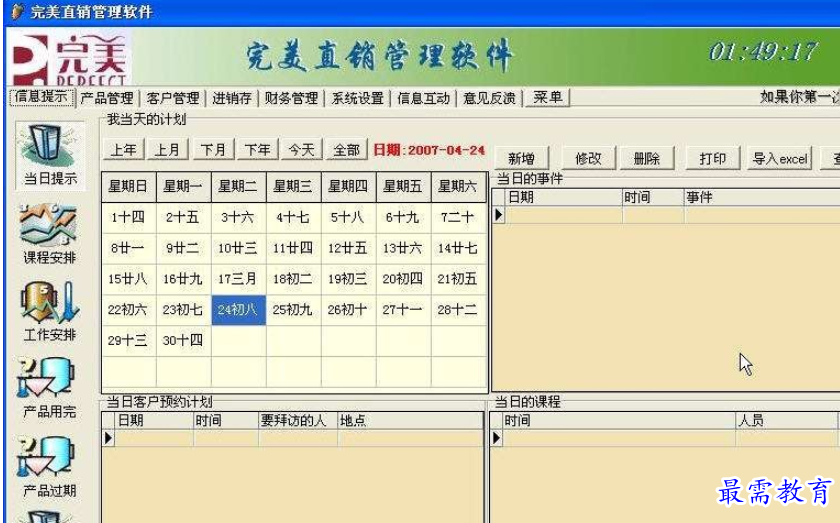The height and width of the screenshot is (523, 840).
Task: Click the 导入excel button
Action: click(779, 159)
